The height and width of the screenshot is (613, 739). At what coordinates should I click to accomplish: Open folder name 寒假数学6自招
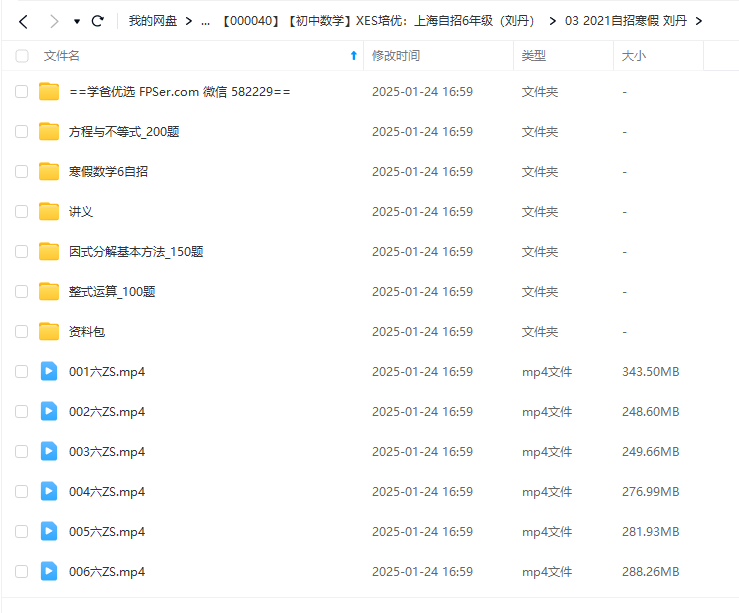click(x=108, y=172)
